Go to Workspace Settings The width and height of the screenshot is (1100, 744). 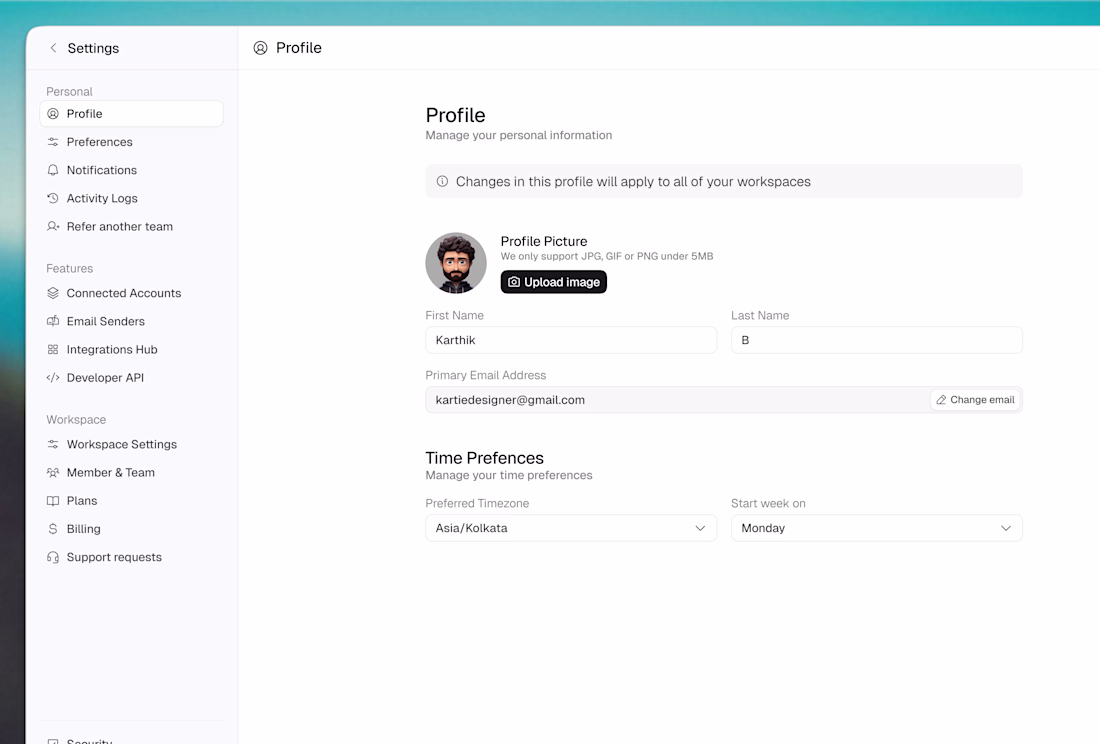click(121, 444)
